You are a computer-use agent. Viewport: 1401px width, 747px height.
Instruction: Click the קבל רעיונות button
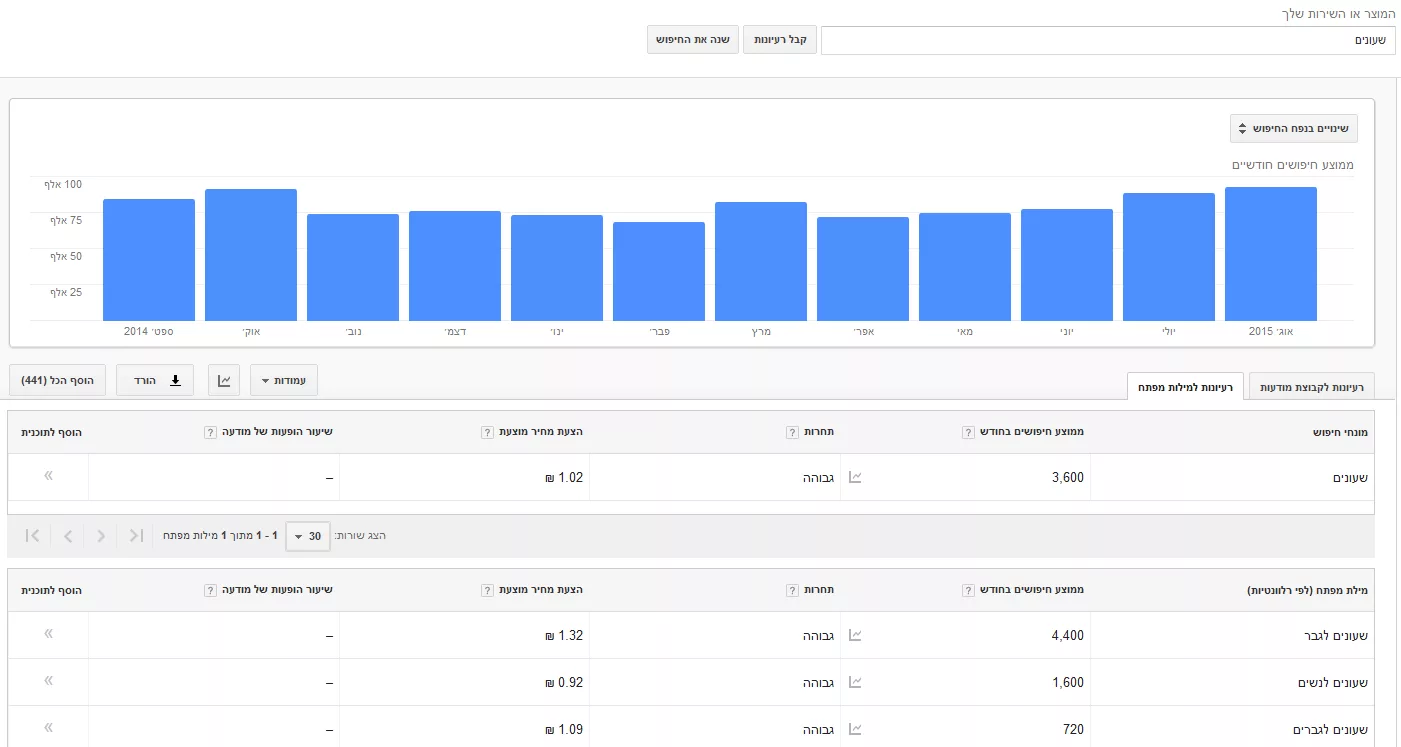[780, 40]
